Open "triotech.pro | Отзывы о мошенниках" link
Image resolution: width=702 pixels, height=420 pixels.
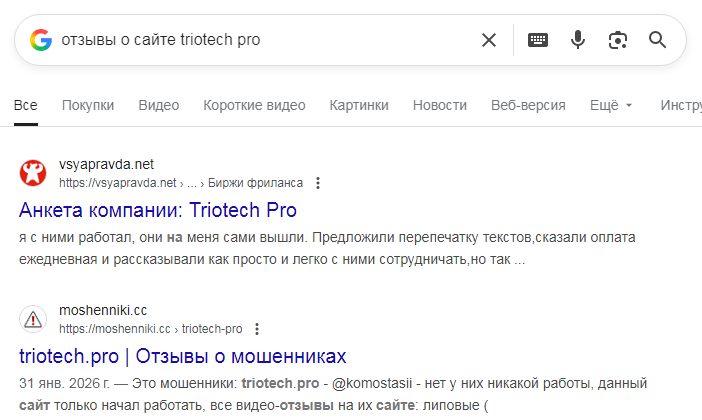click(x=182, y=356)
